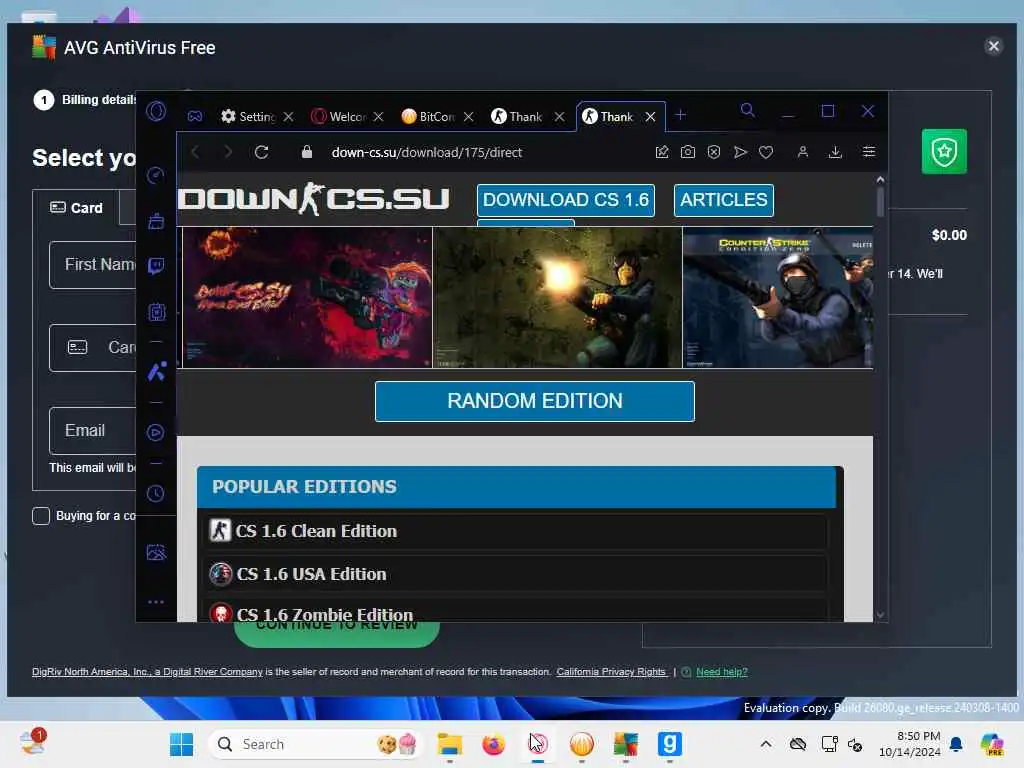The image size is (1024, 768).
Task: Click the Email field in AVG
Action: [93, 431]
